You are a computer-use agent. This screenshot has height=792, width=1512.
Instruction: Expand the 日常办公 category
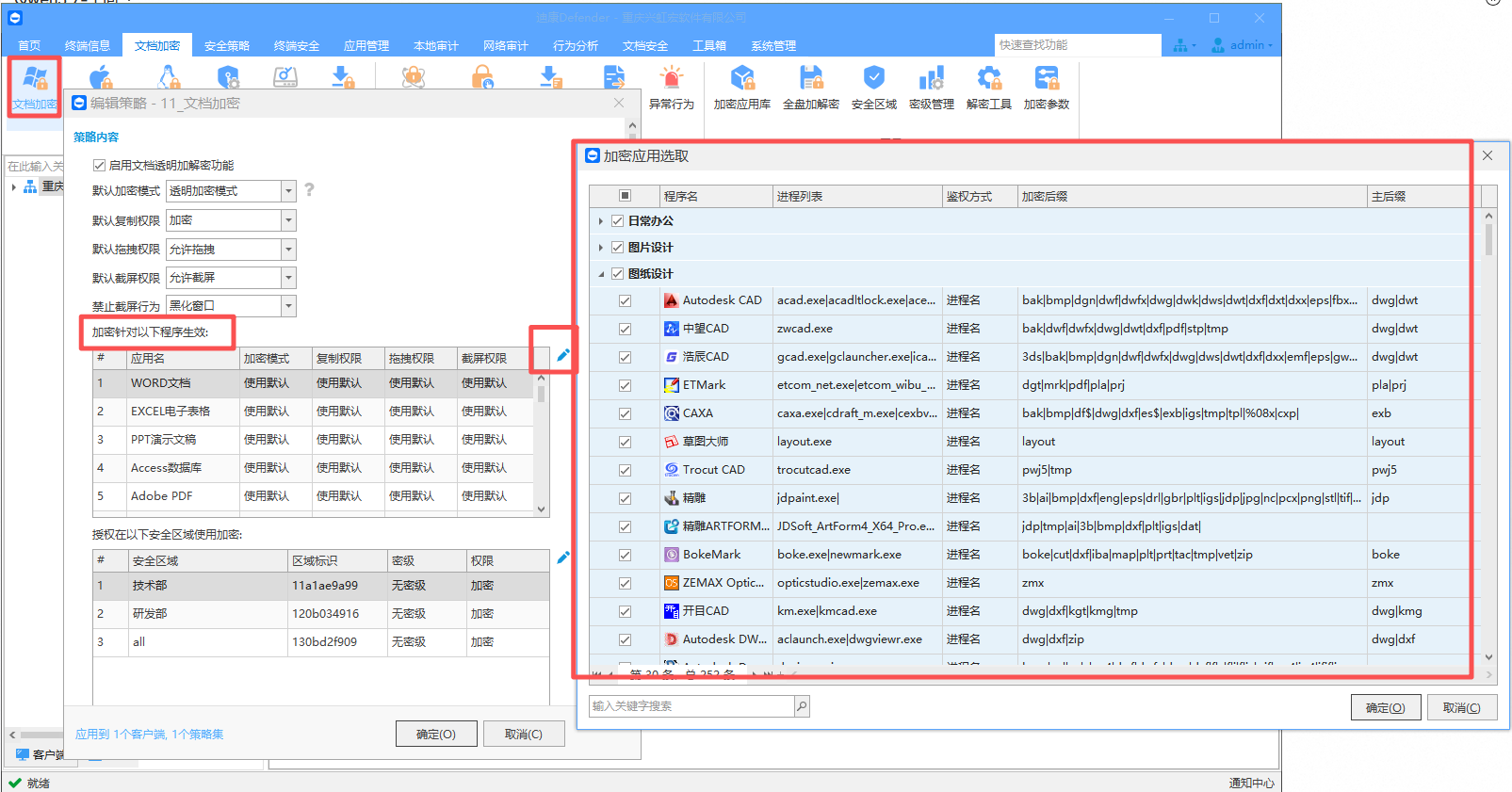tap(601, 220)
